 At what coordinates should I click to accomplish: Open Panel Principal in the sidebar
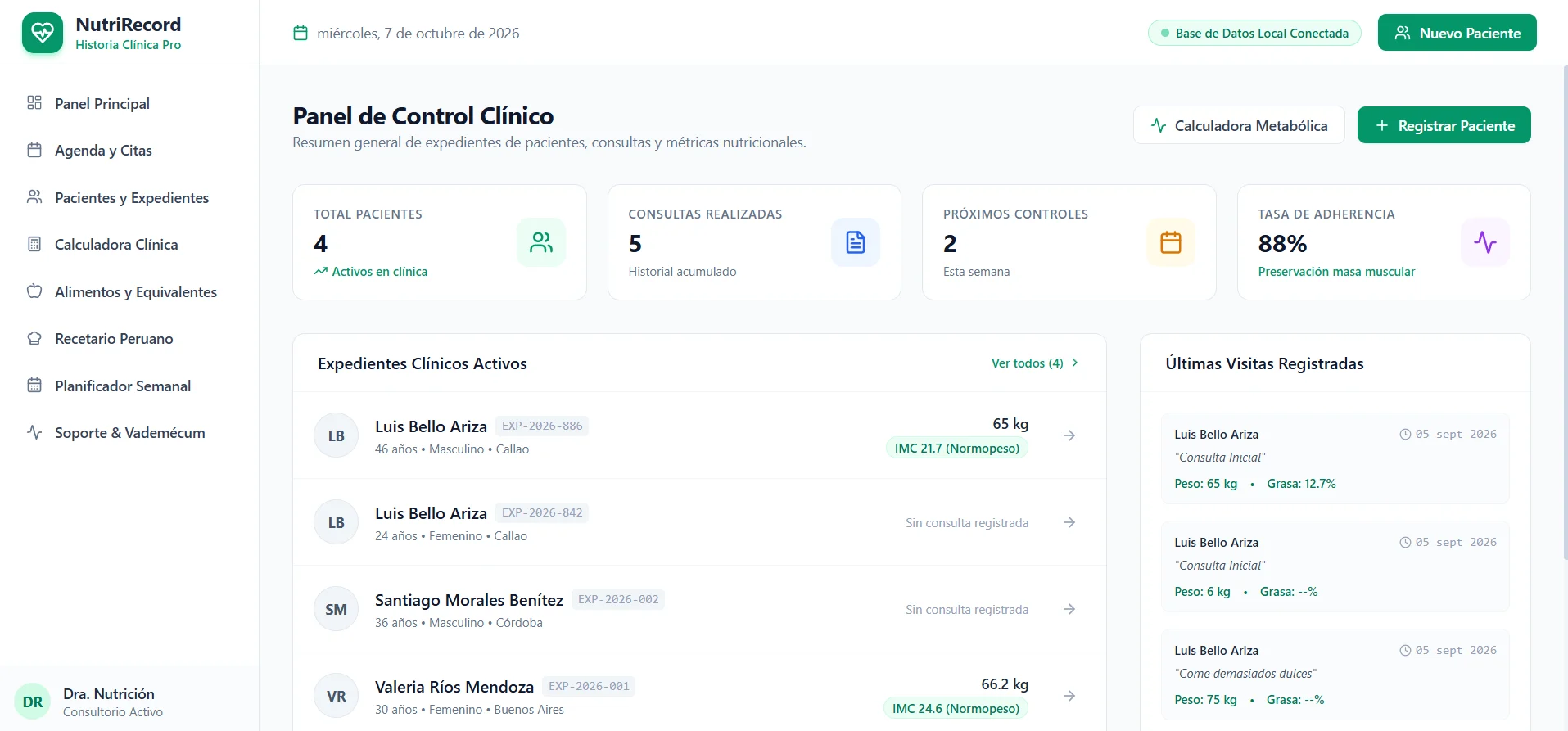(129, 103)
